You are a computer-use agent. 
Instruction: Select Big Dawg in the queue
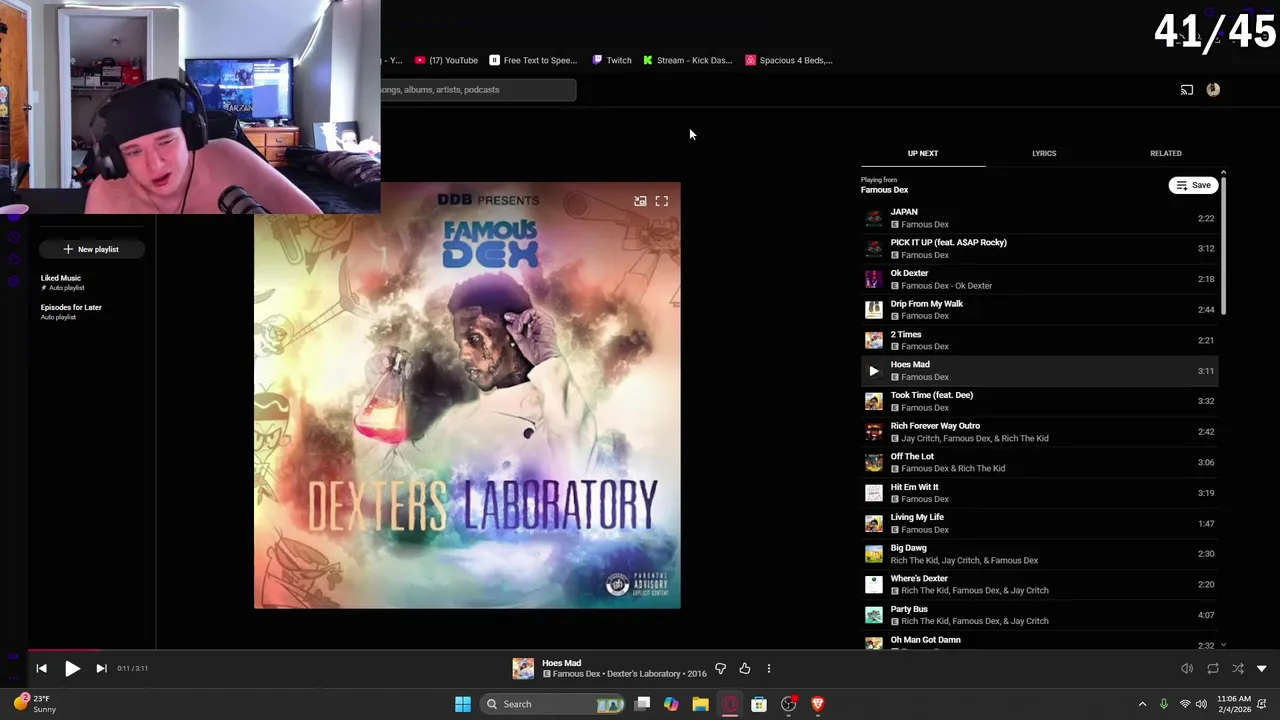click(x=1040, y=554)
